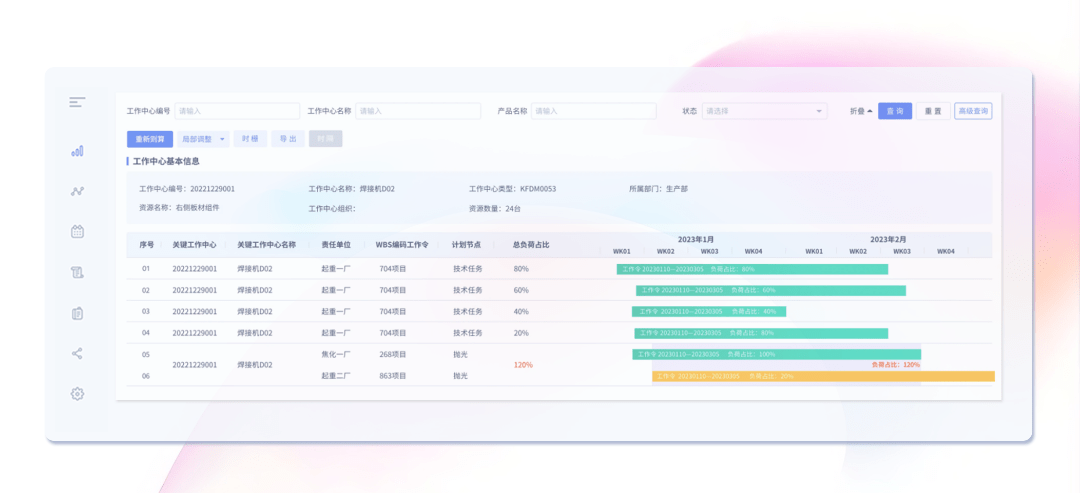Select the row 01 green Gantt bar

[752, 269]
